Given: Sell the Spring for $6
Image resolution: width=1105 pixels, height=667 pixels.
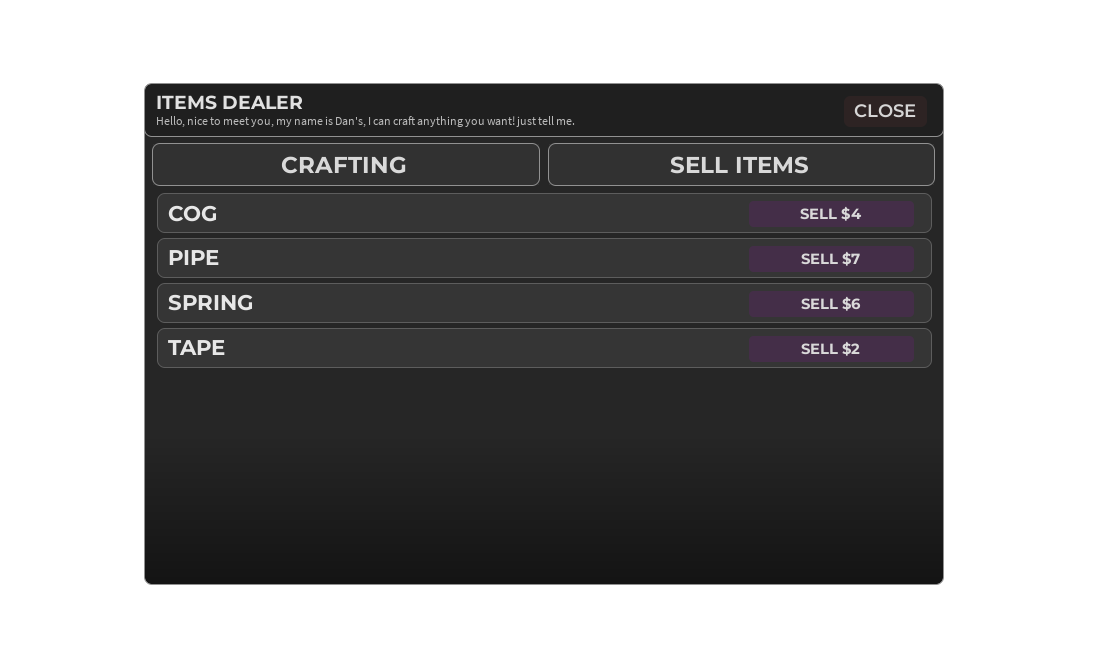Looking at the screenshot, I should (x=831, y=304).
